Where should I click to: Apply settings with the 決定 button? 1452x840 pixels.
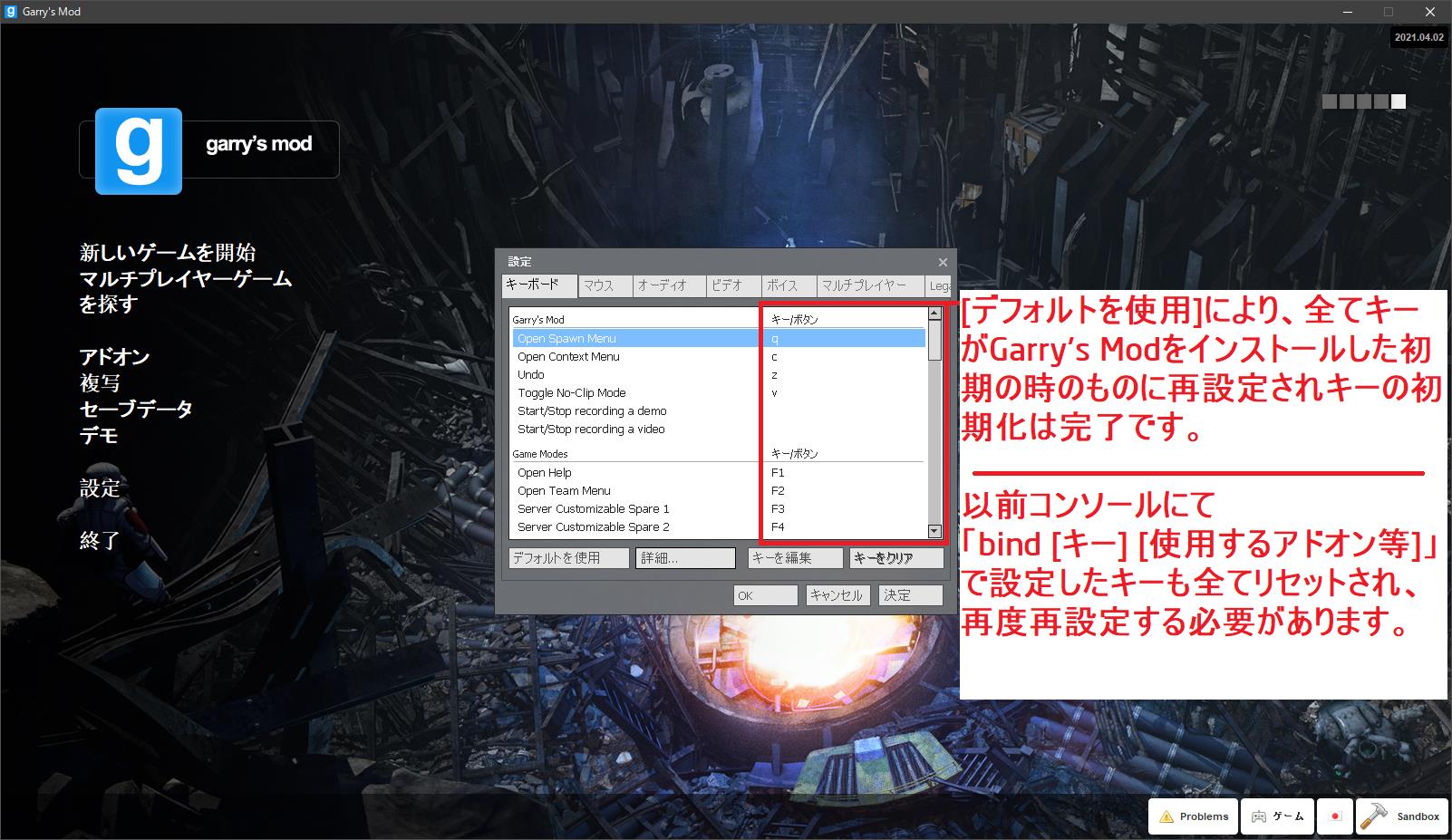[911, 595]
